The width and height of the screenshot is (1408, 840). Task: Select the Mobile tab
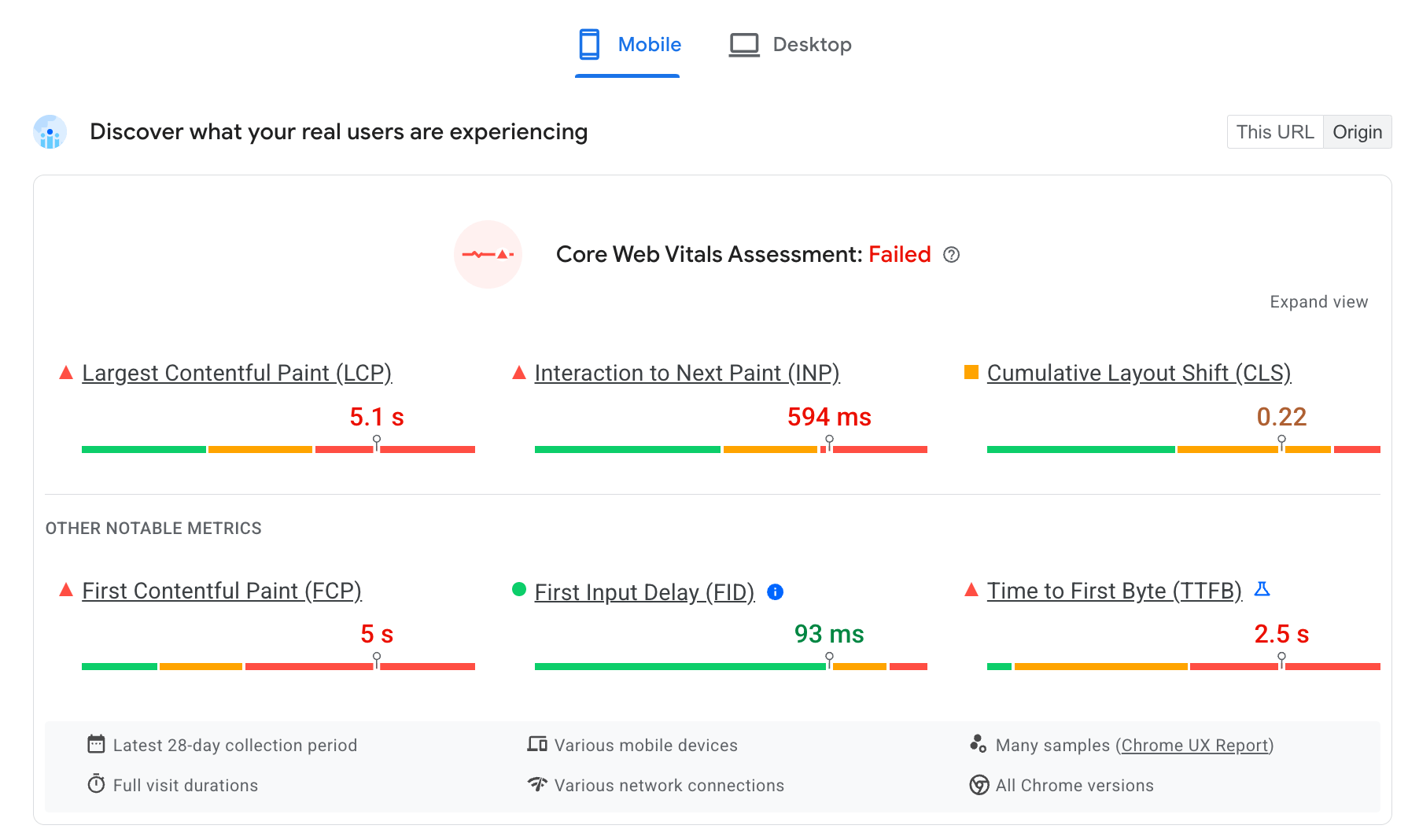pos(627,44)
